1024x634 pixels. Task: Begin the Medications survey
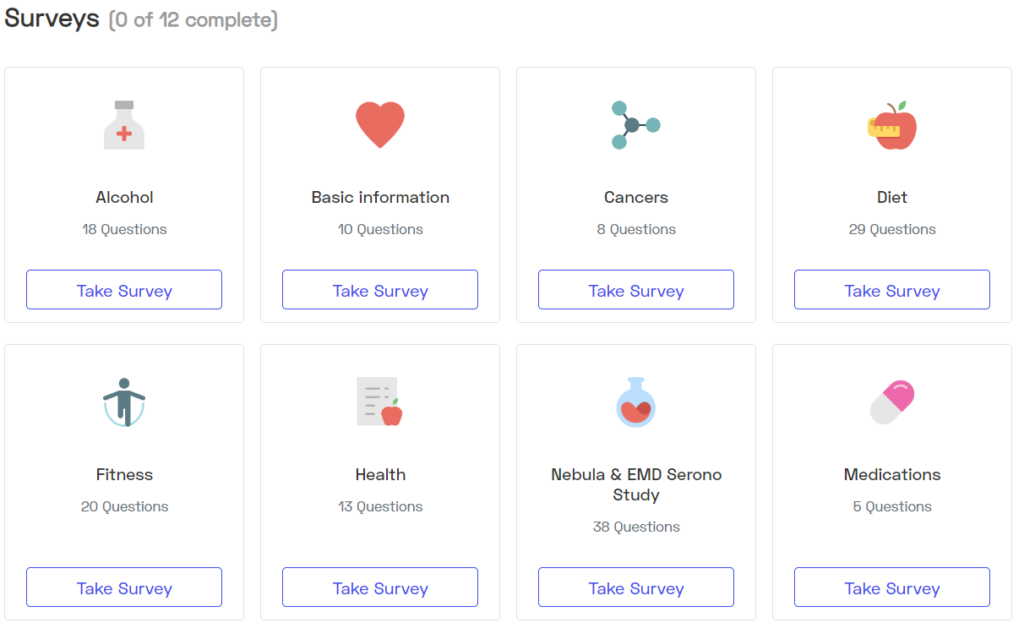point(892,588)
